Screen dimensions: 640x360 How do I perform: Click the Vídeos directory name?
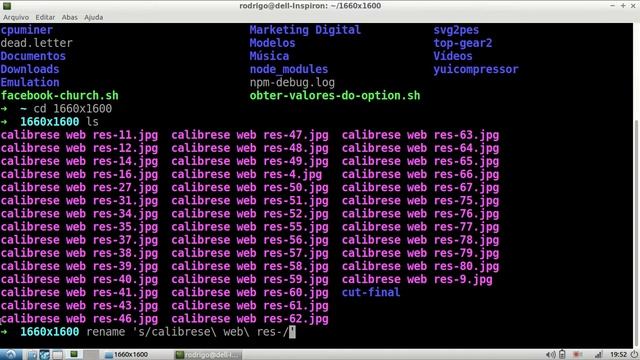[x=453, y=56]
